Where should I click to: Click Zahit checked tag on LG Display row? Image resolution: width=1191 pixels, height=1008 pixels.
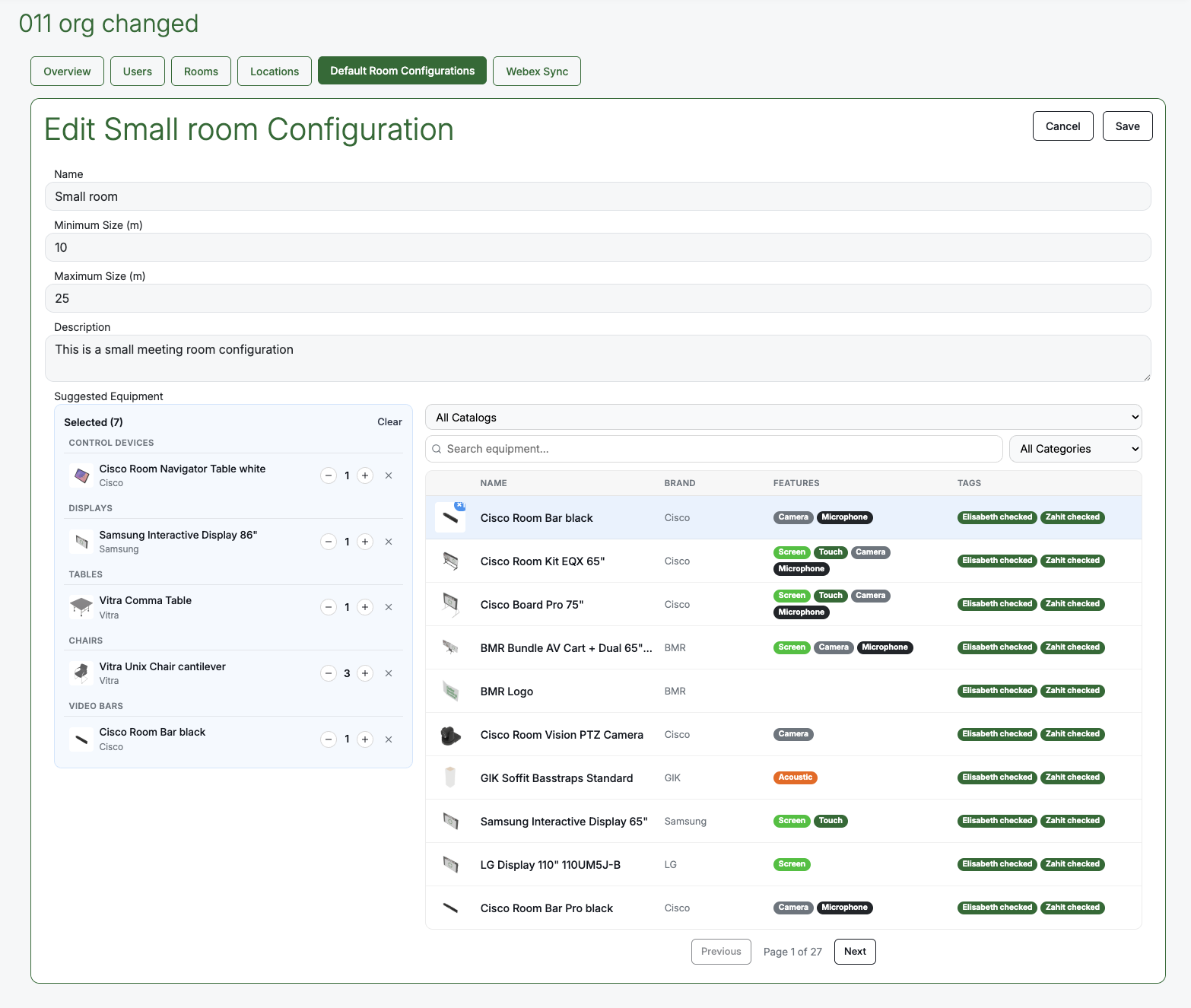[1072, 864]
